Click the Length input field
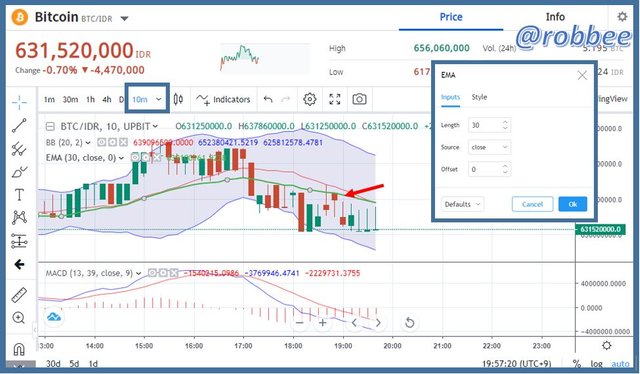Screen dimensions: 640x374 click(489, 125)
